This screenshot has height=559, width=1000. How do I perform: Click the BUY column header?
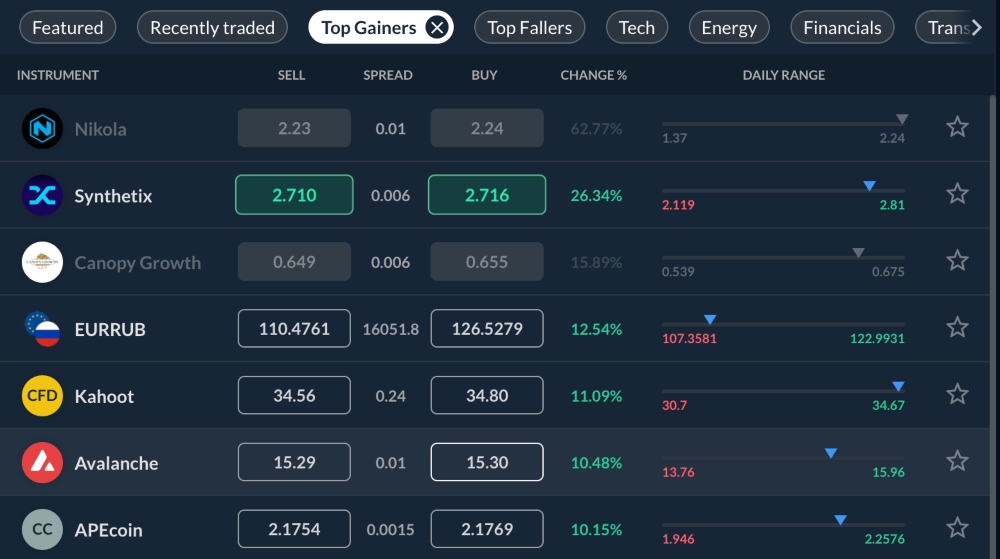tap(485, 75)
